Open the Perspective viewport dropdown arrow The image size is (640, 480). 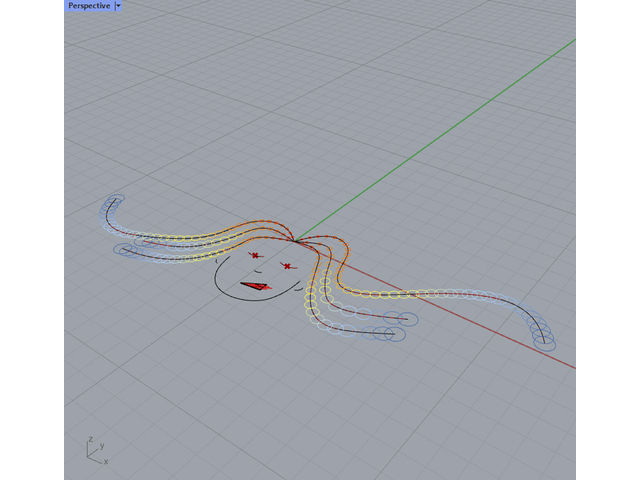(x=119, y=6)
